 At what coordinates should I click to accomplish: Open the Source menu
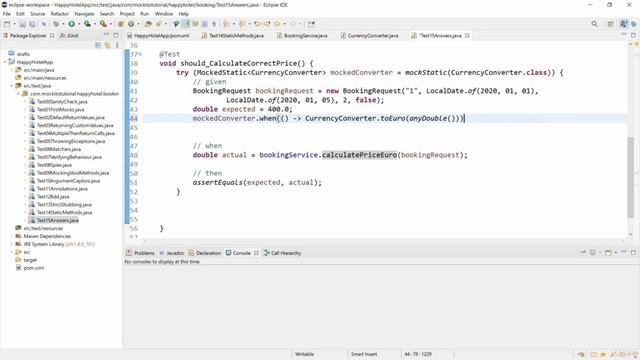[38, 13]
